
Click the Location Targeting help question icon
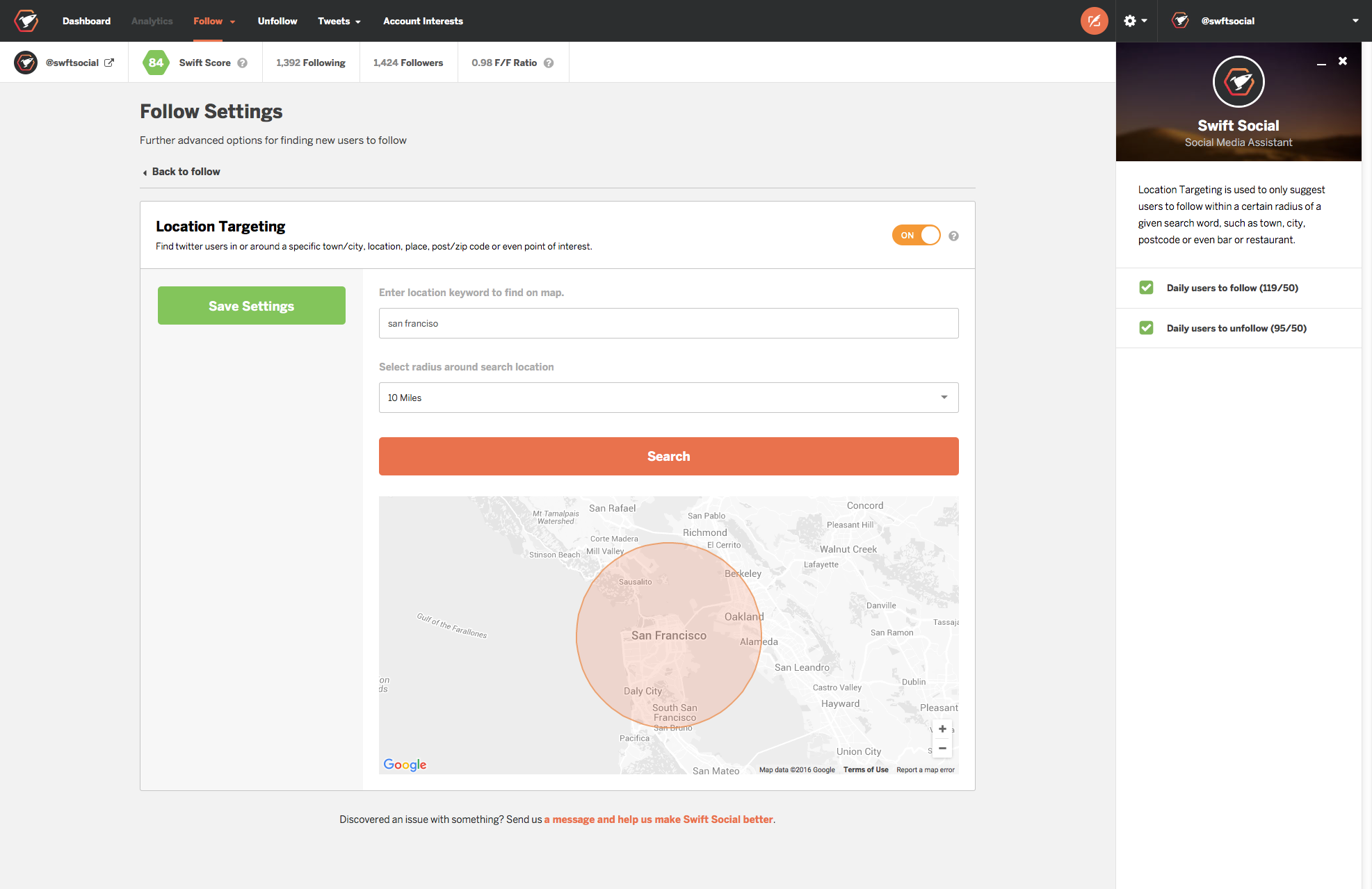953,236
